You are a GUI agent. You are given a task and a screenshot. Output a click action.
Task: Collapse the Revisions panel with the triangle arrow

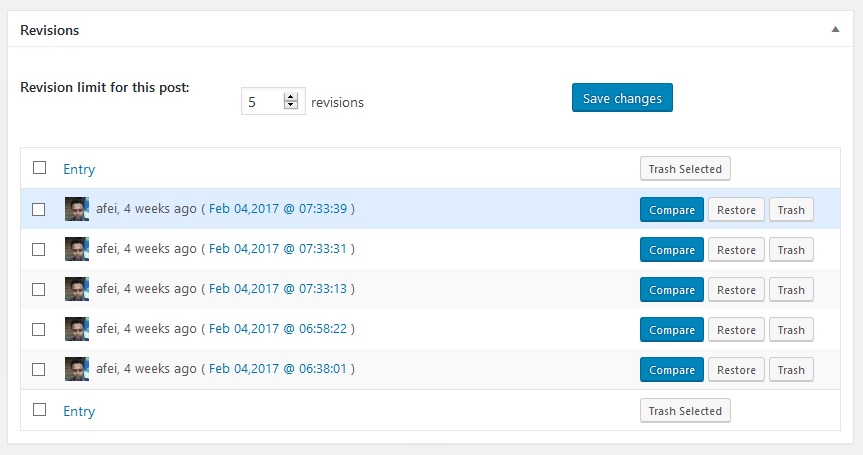[x=835, y=30]
